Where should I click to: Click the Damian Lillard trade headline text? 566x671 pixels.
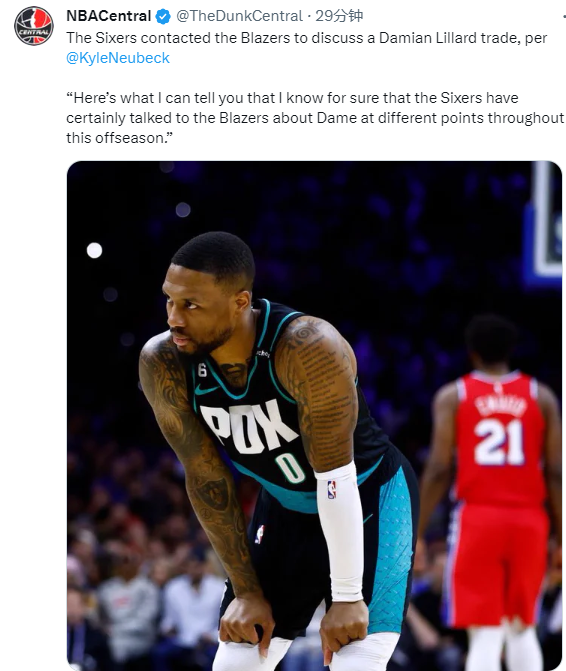[x=306, y=38]
